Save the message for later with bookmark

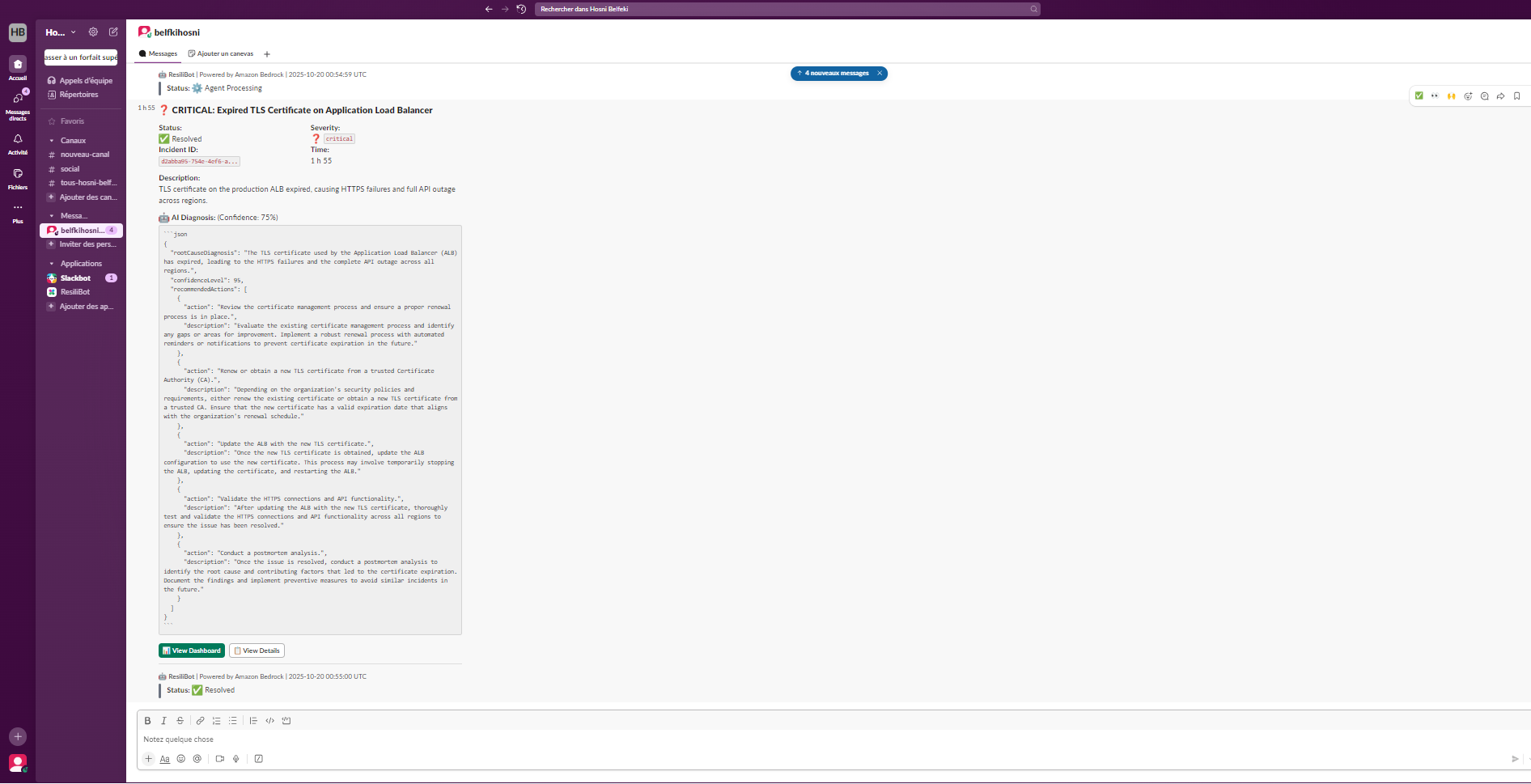pos(1516,95)
